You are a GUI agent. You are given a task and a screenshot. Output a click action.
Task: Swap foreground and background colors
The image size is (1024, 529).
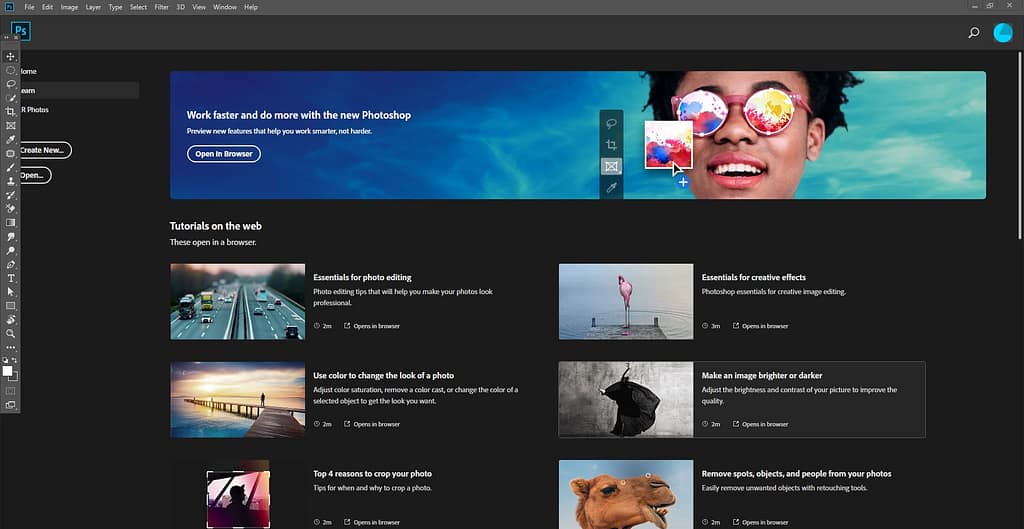(x=15, y=360)
